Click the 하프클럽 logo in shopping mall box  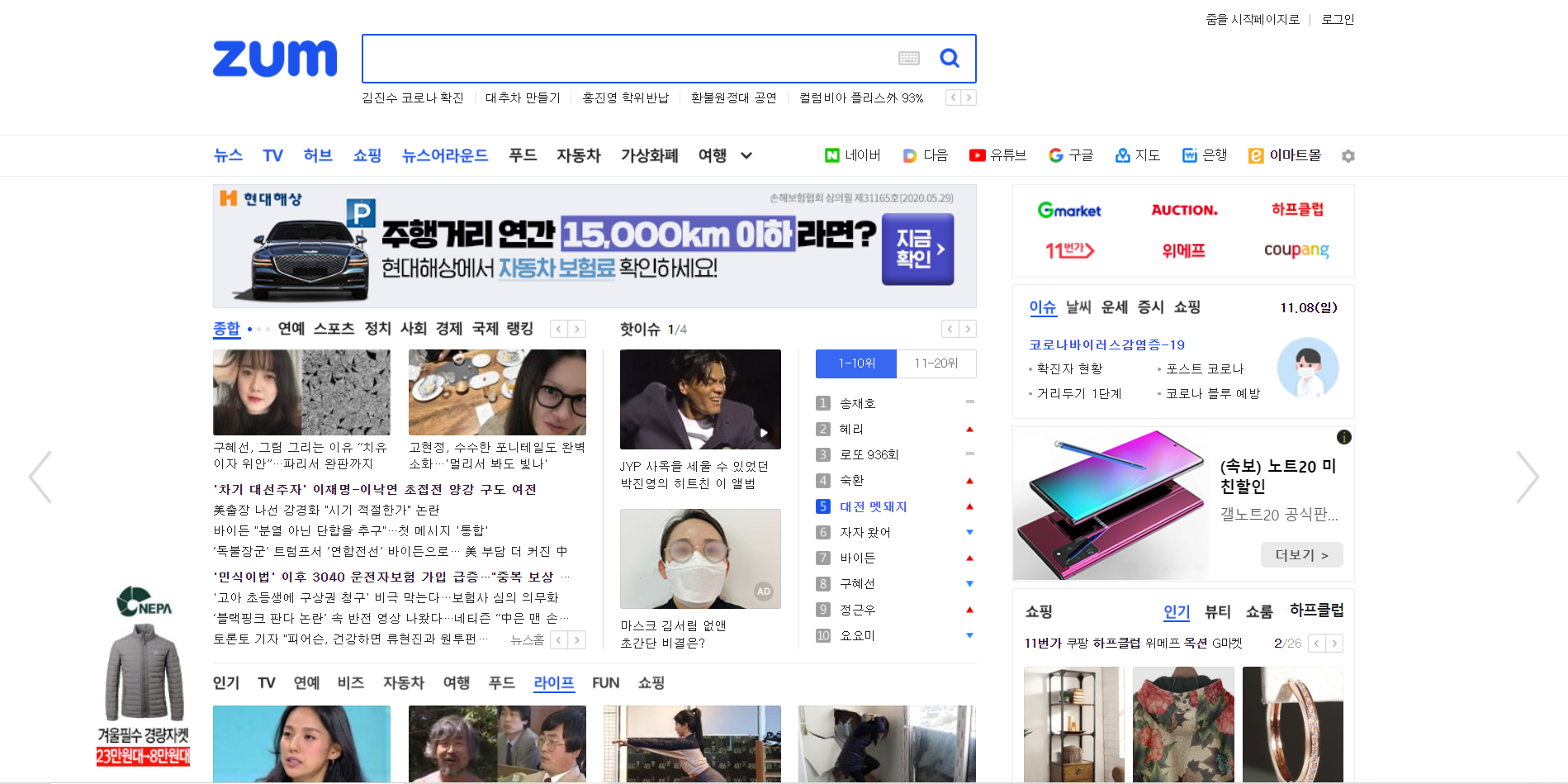1297,210
